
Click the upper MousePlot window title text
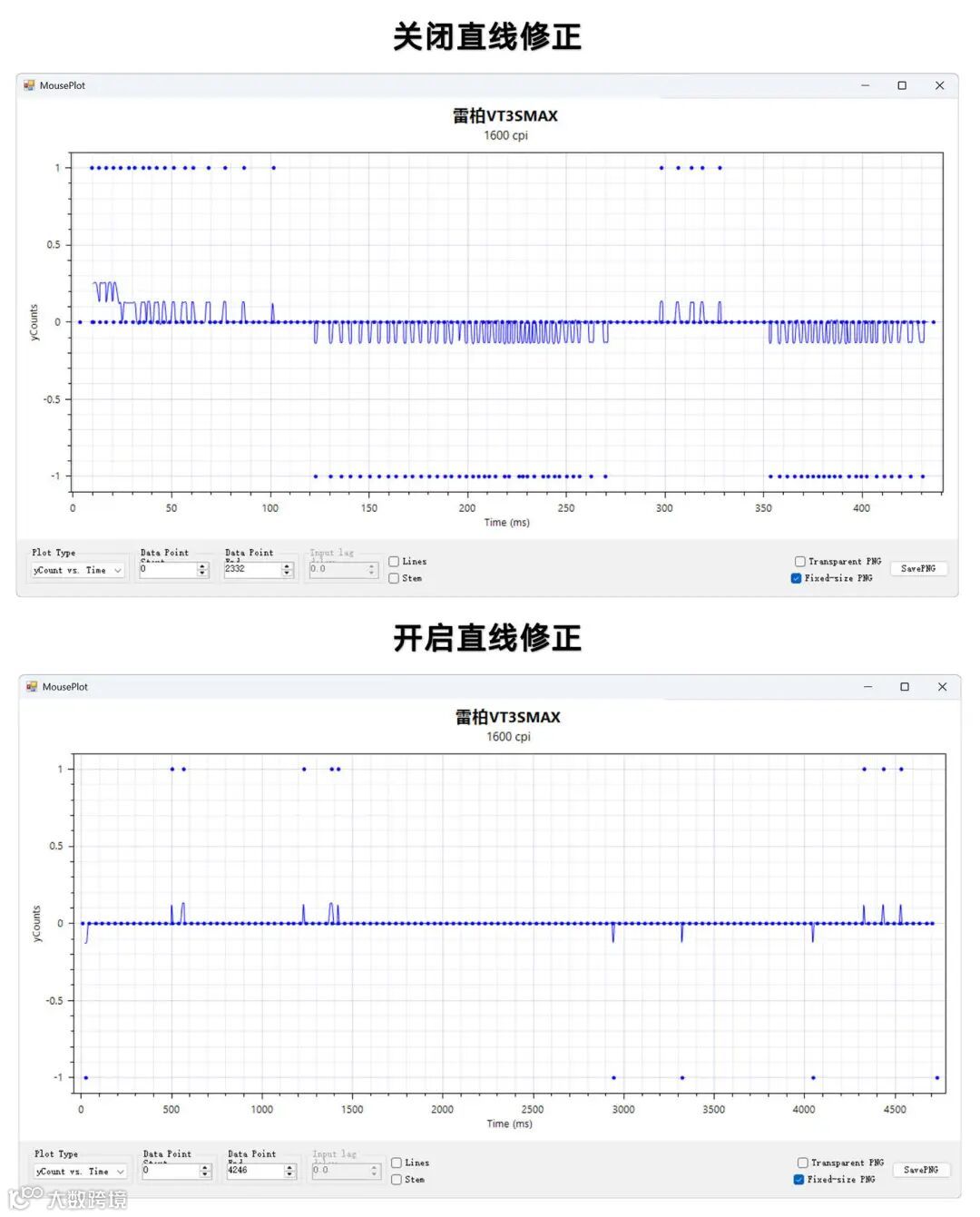point(62,85)
